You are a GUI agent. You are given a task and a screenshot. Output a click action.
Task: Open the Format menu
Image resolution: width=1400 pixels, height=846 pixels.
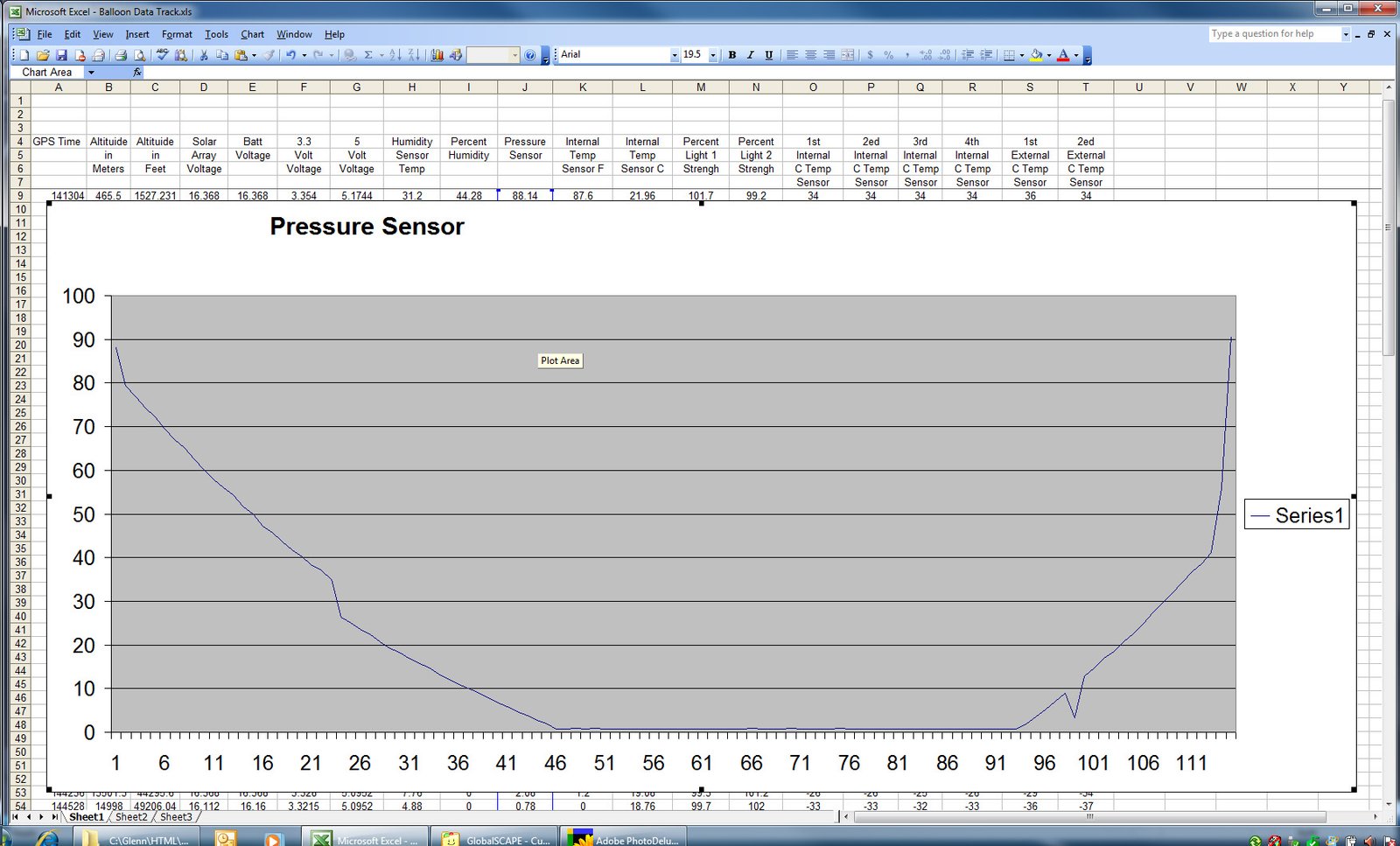[177, 34]
